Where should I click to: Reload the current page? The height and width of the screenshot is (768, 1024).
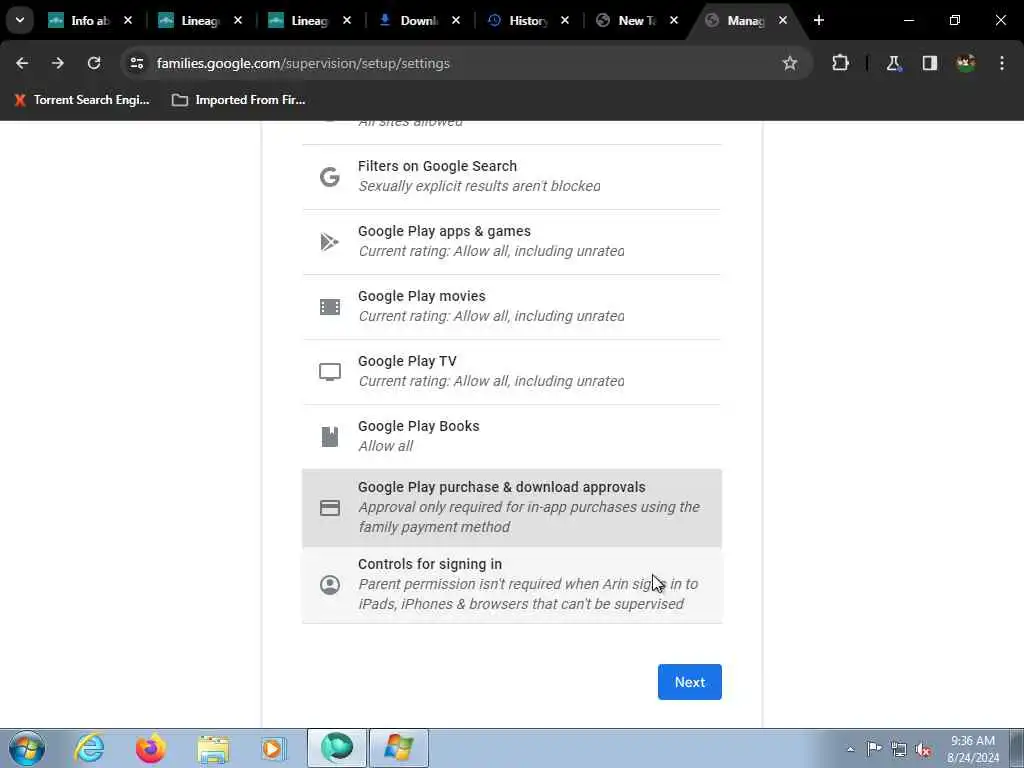click(94, 63)
